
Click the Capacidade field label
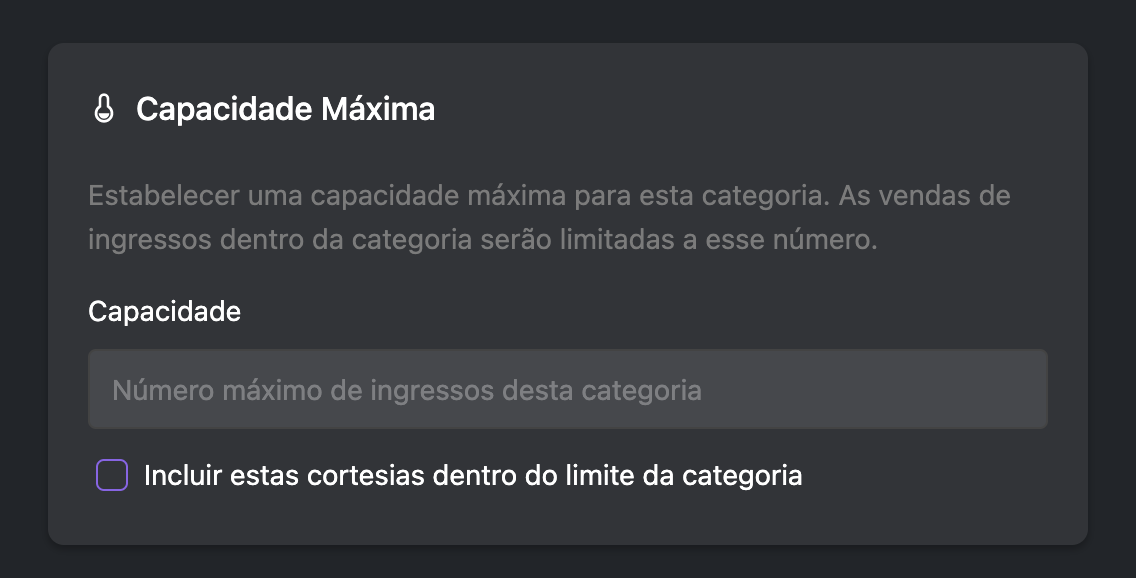[x=164, y=311]
